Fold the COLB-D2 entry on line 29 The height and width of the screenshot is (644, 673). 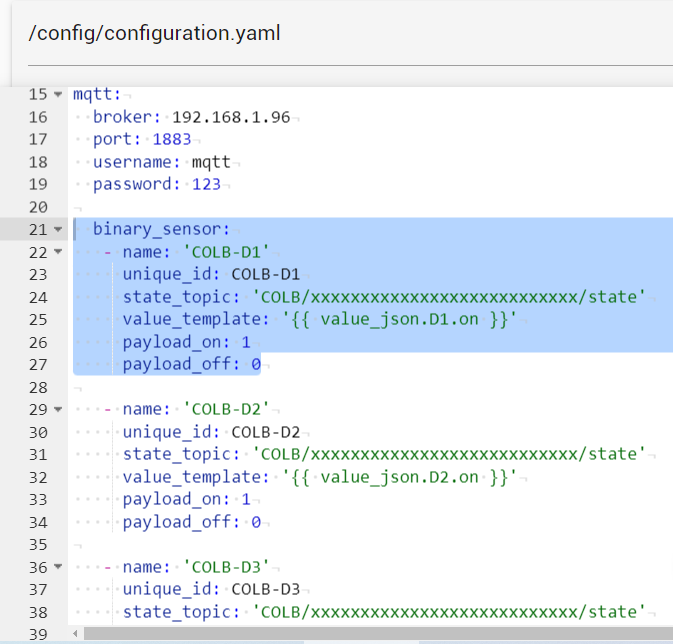[58, 410]
